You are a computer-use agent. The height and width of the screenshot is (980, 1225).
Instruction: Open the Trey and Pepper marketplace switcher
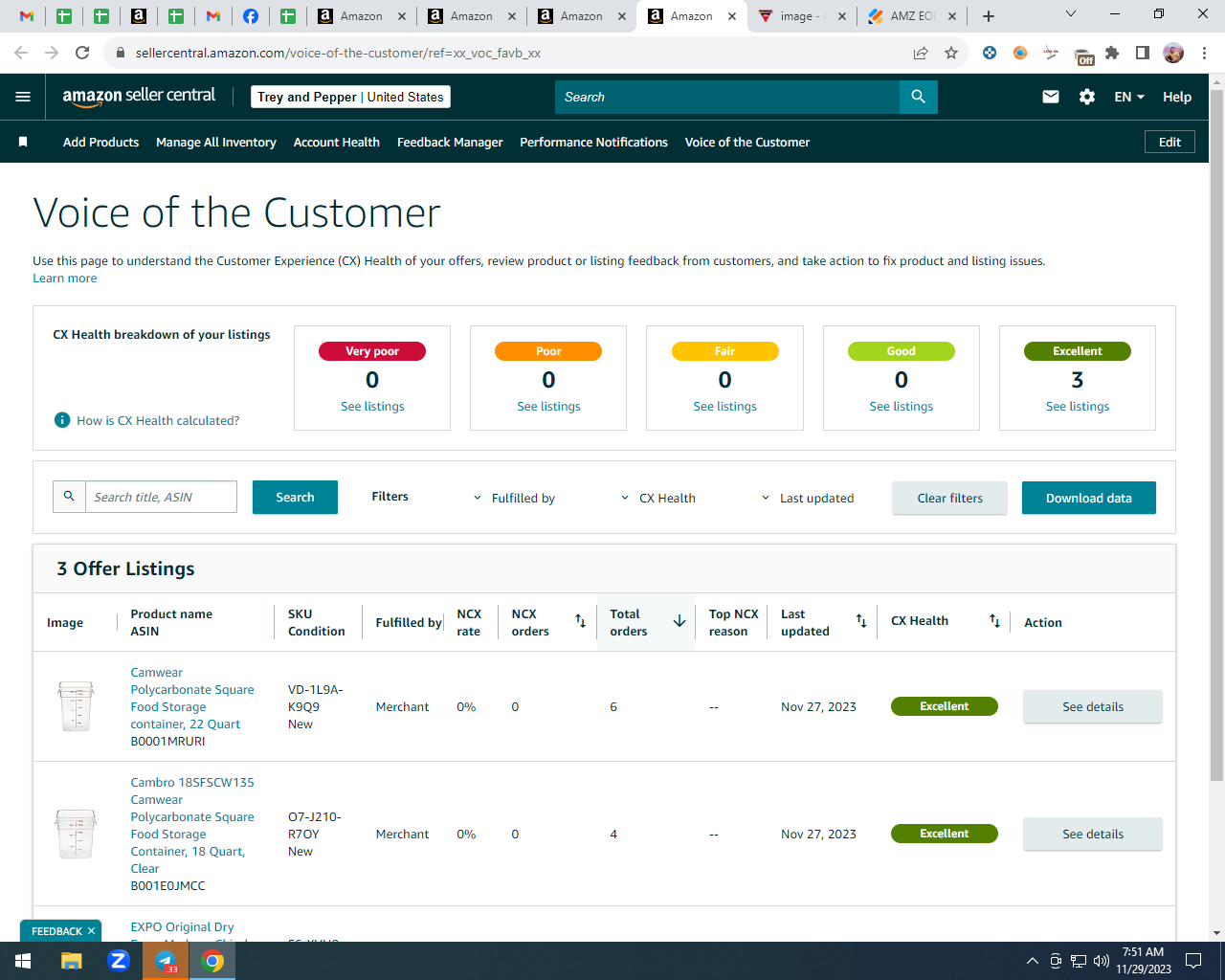(350, 97)
